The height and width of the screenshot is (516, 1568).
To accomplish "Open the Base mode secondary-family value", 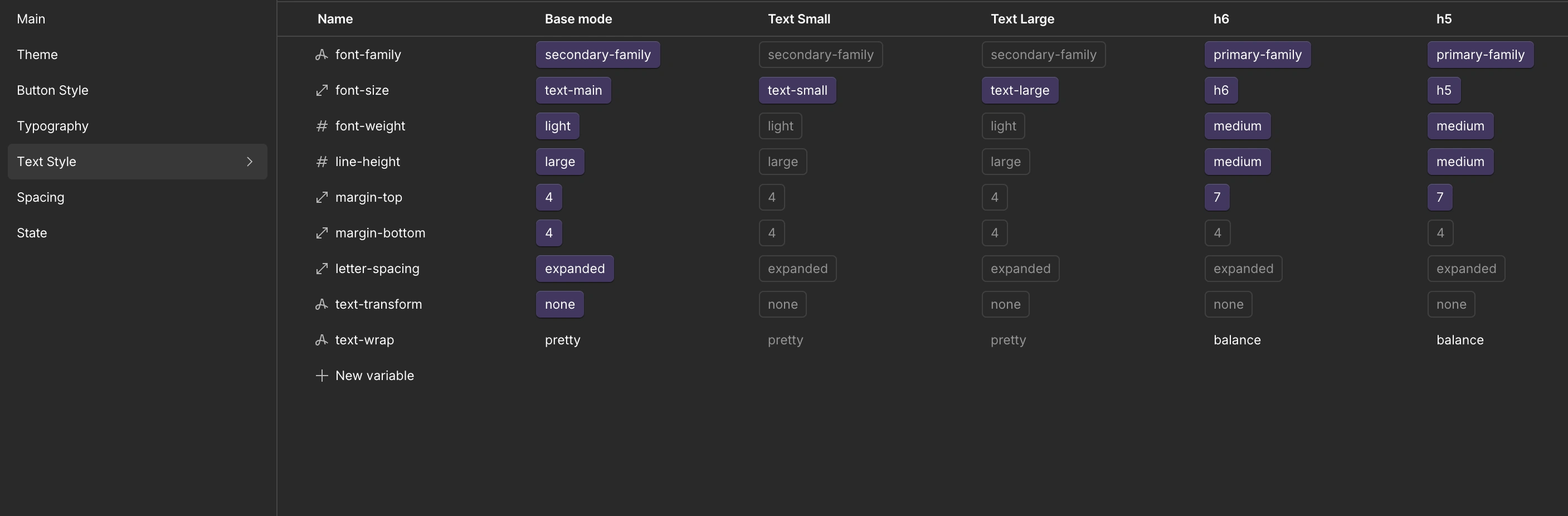I will click(597, 55).
